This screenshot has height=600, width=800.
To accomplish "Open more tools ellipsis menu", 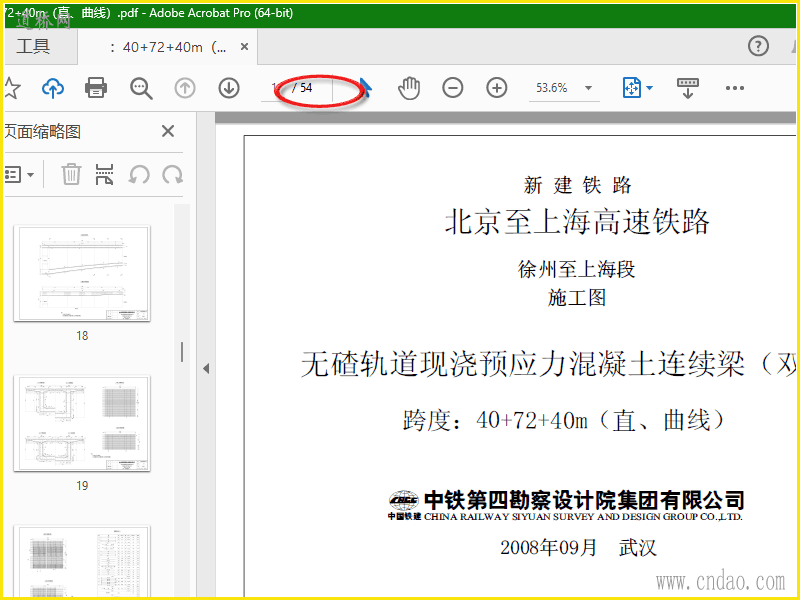I will point(734,88).
